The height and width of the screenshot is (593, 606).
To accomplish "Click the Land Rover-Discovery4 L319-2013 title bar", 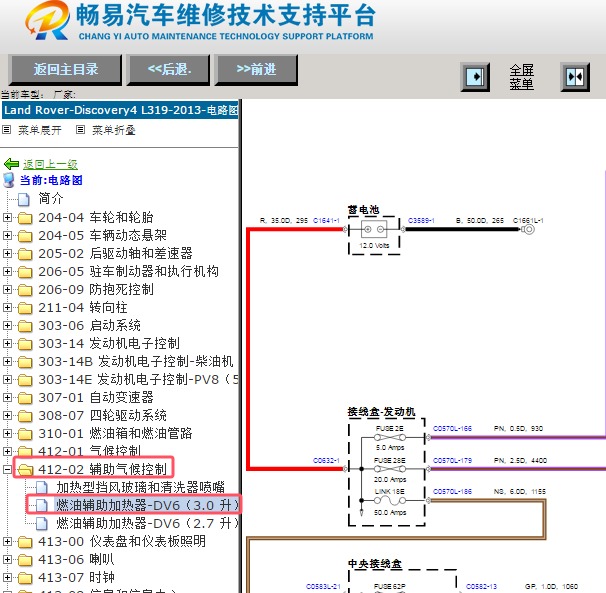I will (120, 110).
